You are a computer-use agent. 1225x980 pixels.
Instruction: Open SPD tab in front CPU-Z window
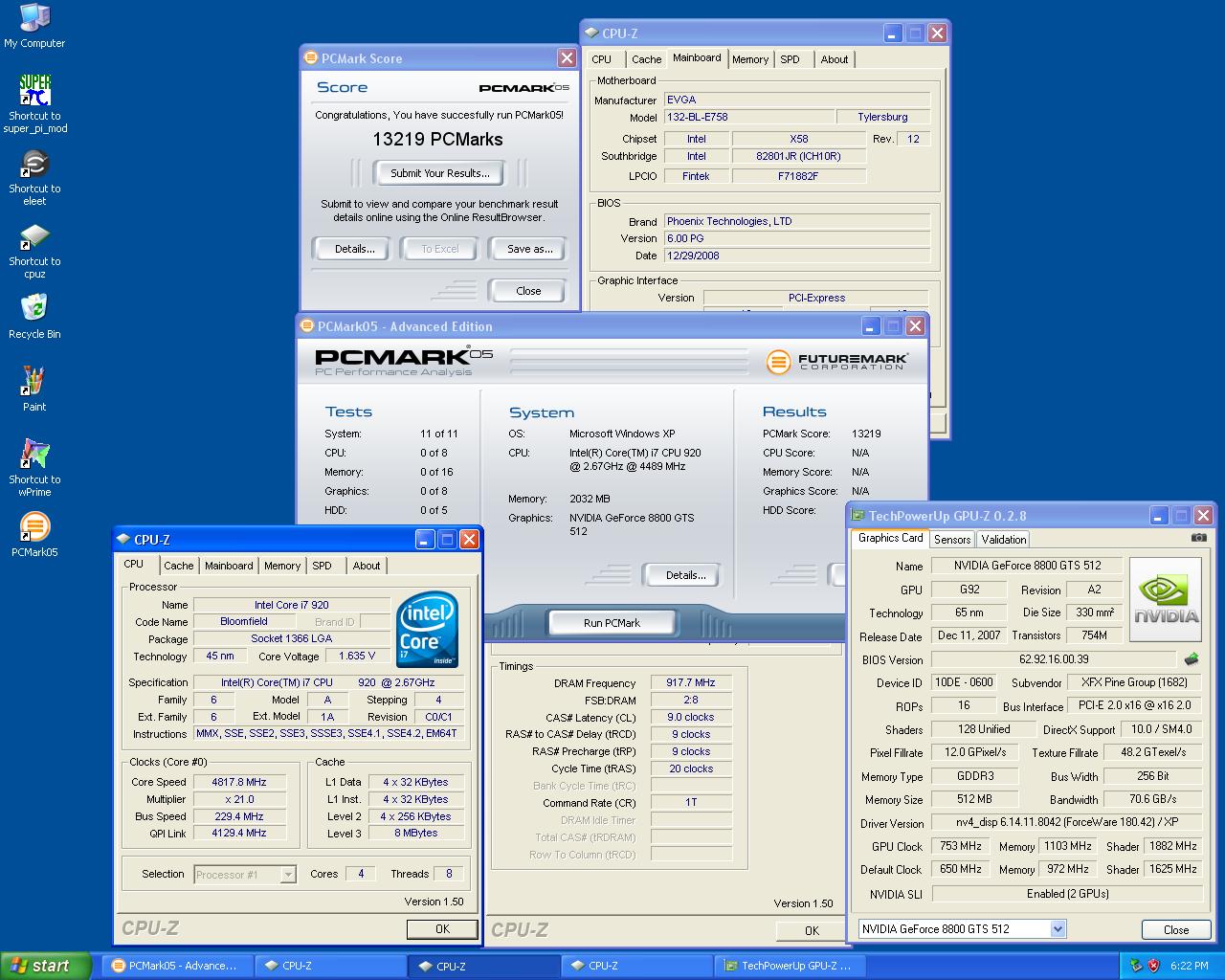click(323, 566)
